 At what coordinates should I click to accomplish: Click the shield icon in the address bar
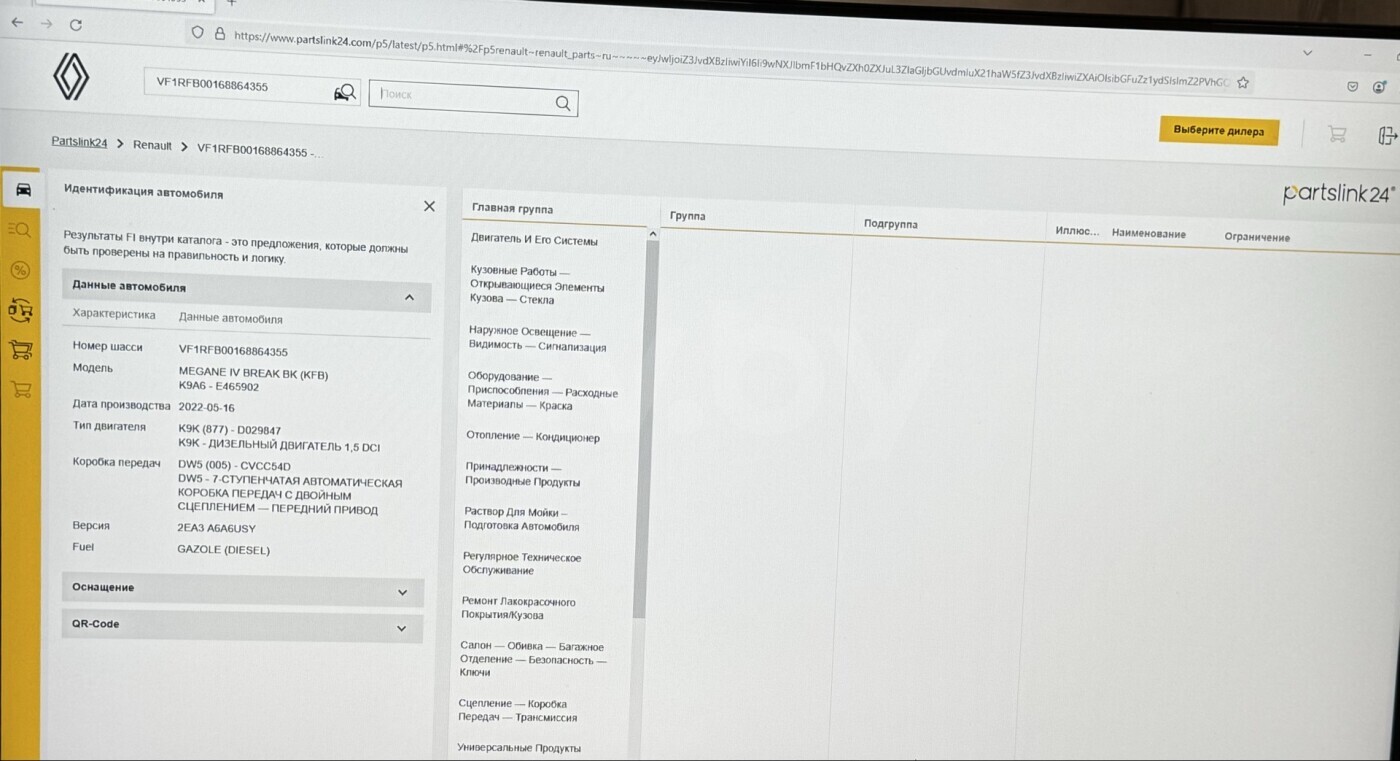[x=197, y=32]
